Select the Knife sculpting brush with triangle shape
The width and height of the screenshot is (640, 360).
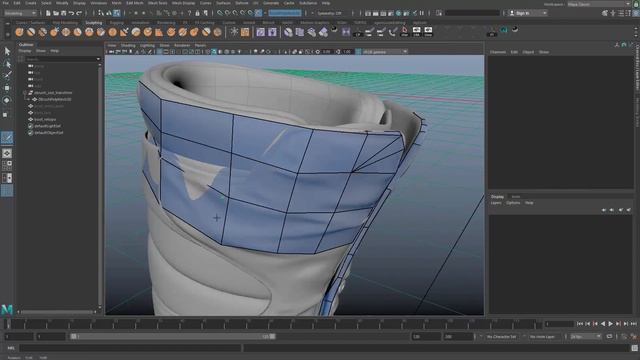point(159,32)
